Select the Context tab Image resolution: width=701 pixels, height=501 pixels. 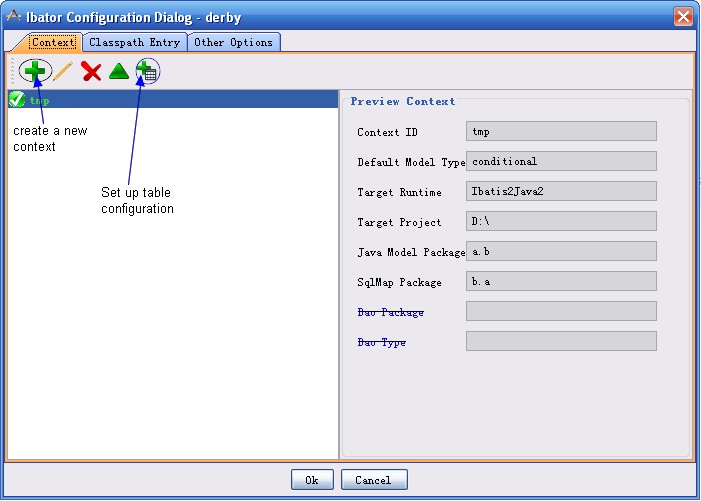(52, 42)
